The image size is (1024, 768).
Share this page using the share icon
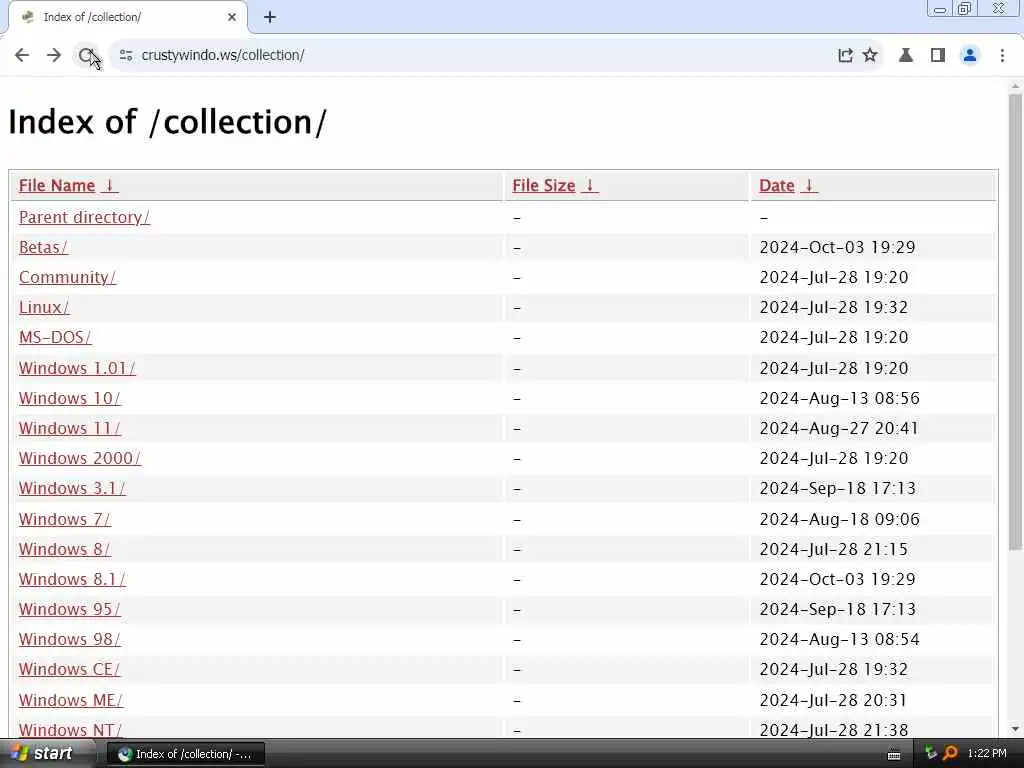click(x=845, y=56)
